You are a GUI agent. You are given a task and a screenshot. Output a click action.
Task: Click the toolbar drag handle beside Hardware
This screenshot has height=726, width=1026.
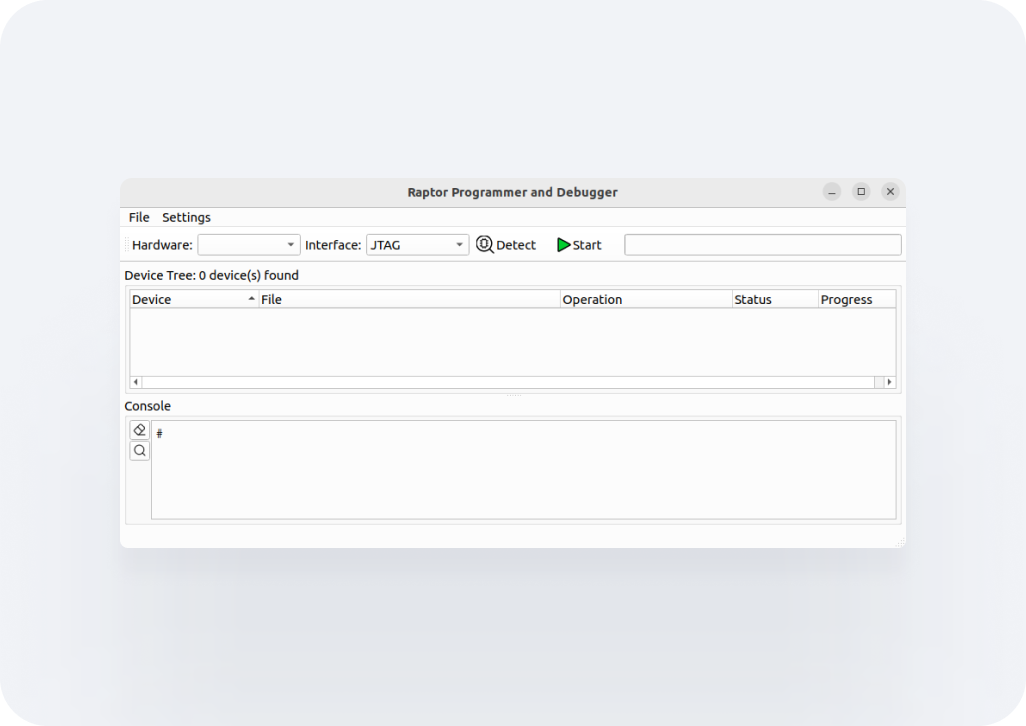tap(127, 245)
